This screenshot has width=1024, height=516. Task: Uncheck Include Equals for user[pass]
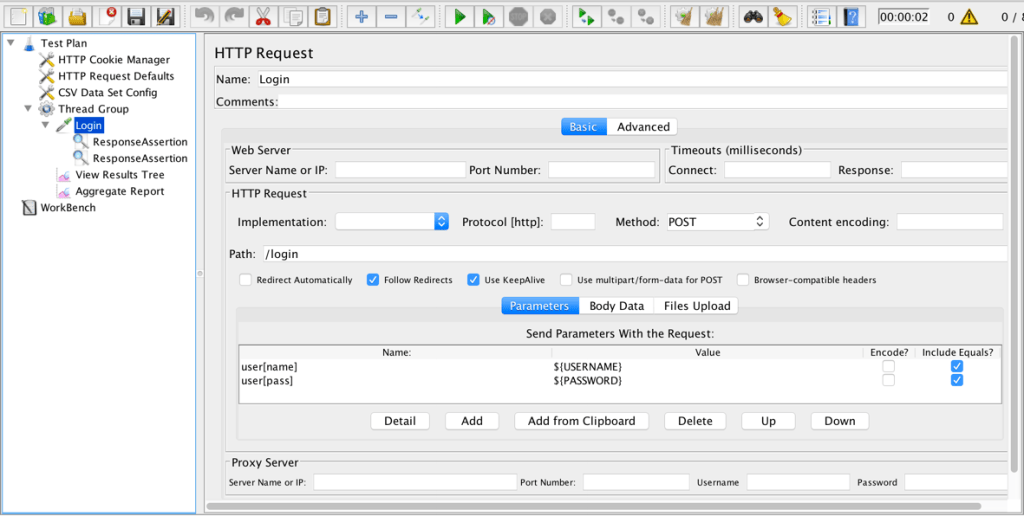957,380
